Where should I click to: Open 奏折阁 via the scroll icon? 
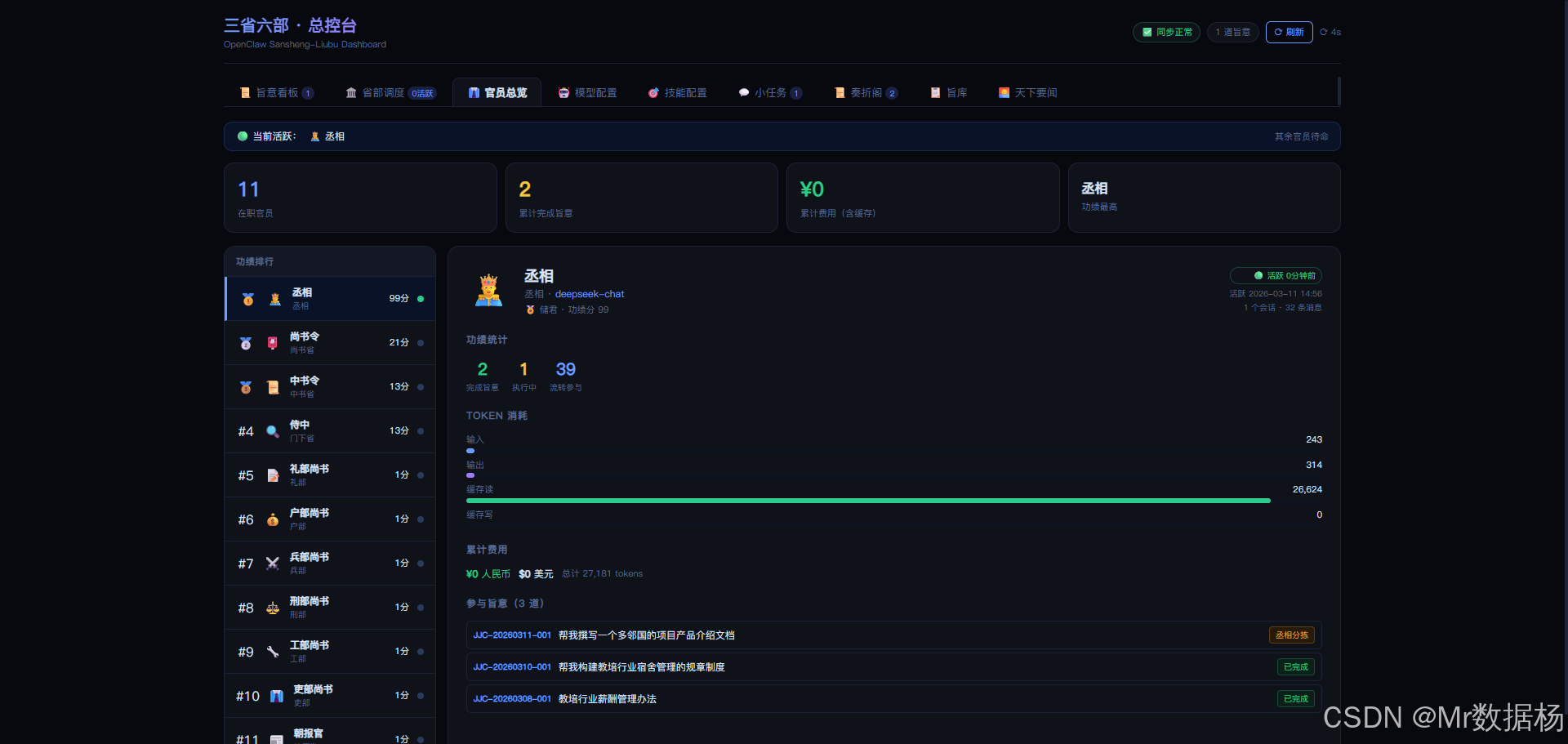840,92
